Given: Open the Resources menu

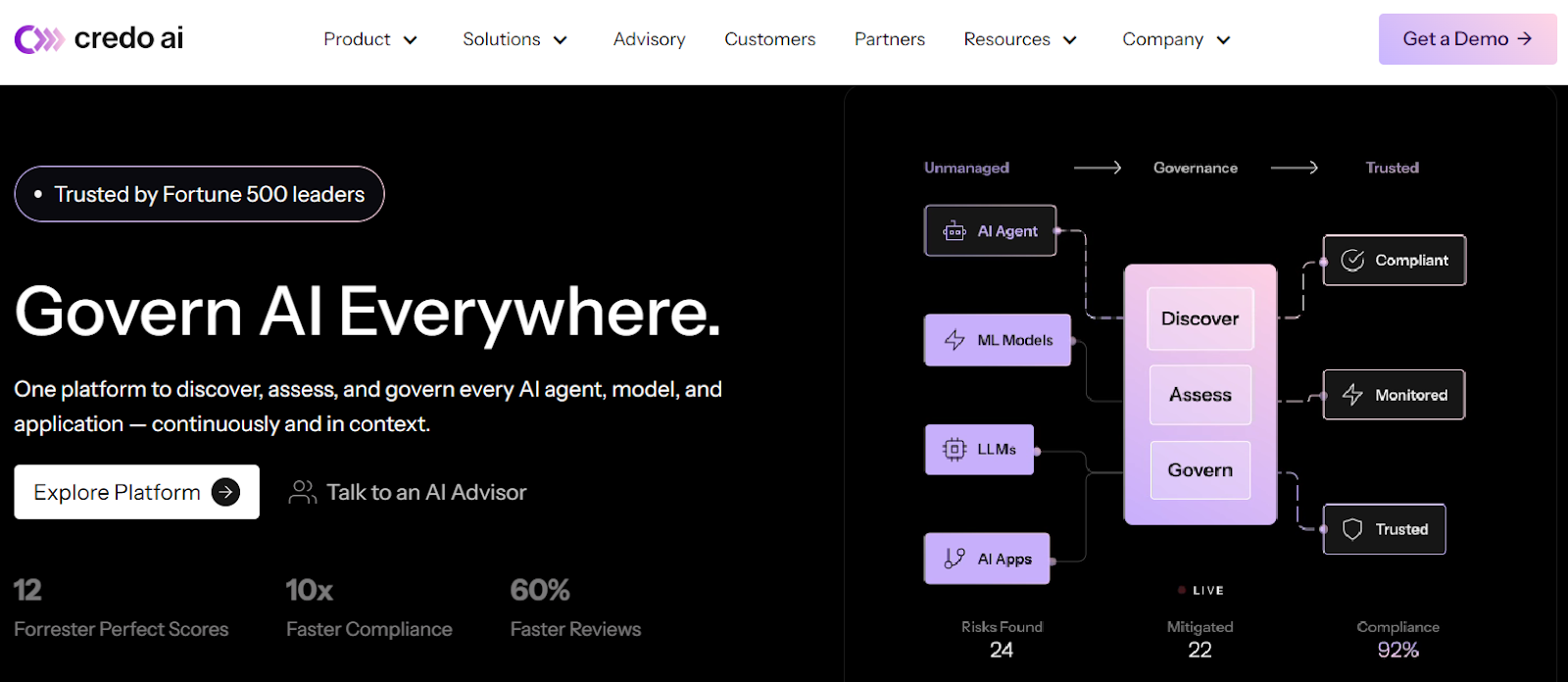Looking at the screenshot, I should [1020, 39].
